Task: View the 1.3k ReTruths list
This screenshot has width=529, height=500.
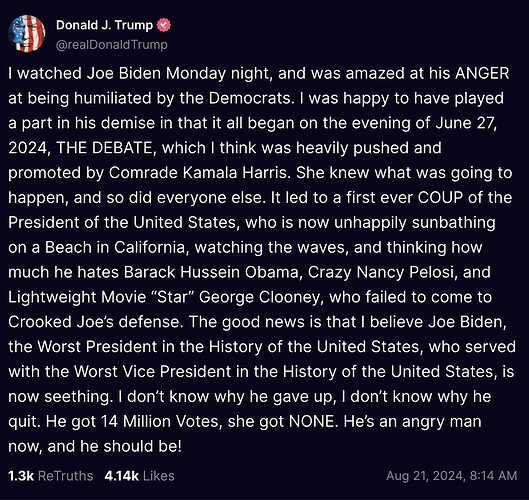Action: click(x=51, y=476)
